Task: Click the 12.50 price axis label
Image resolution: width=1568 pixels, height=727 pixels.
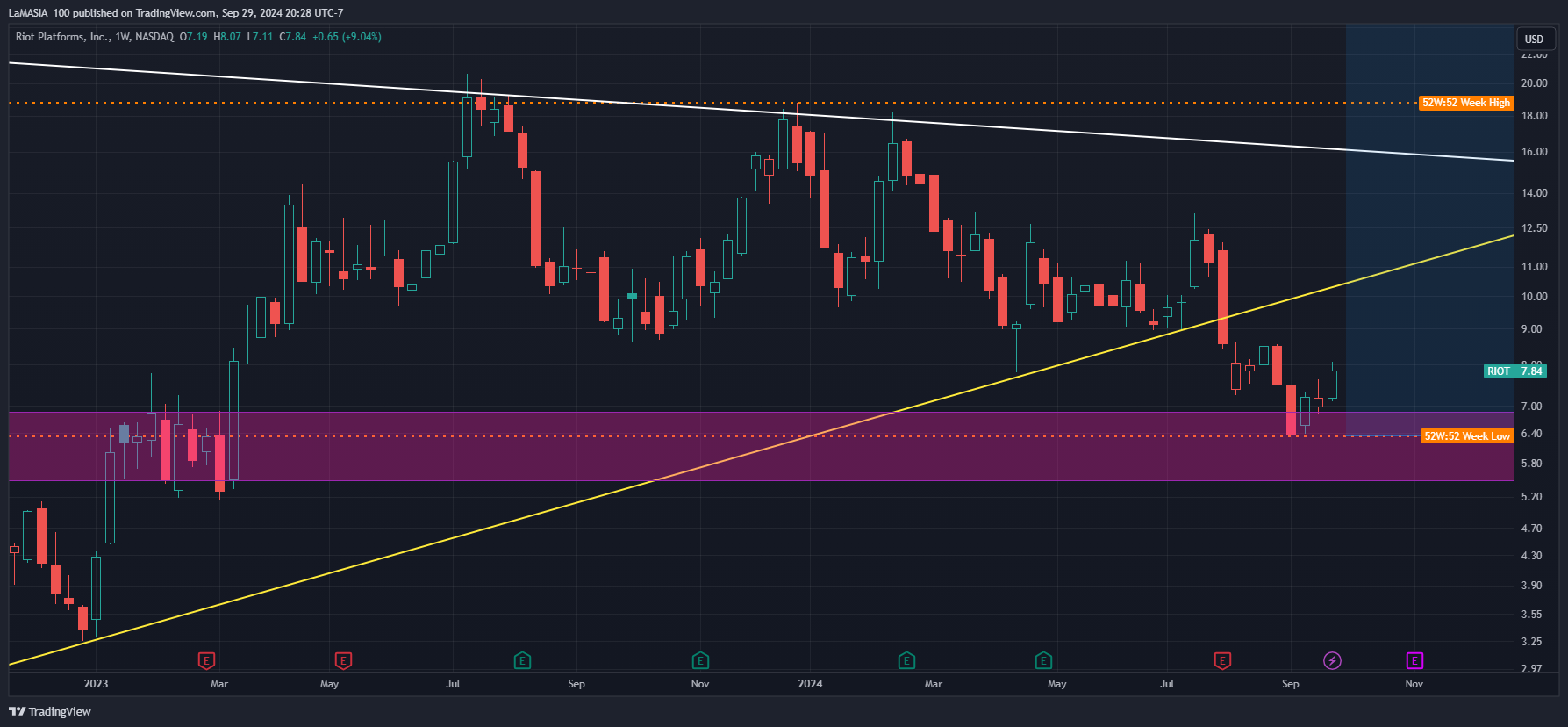Action: pos(1535,228)
